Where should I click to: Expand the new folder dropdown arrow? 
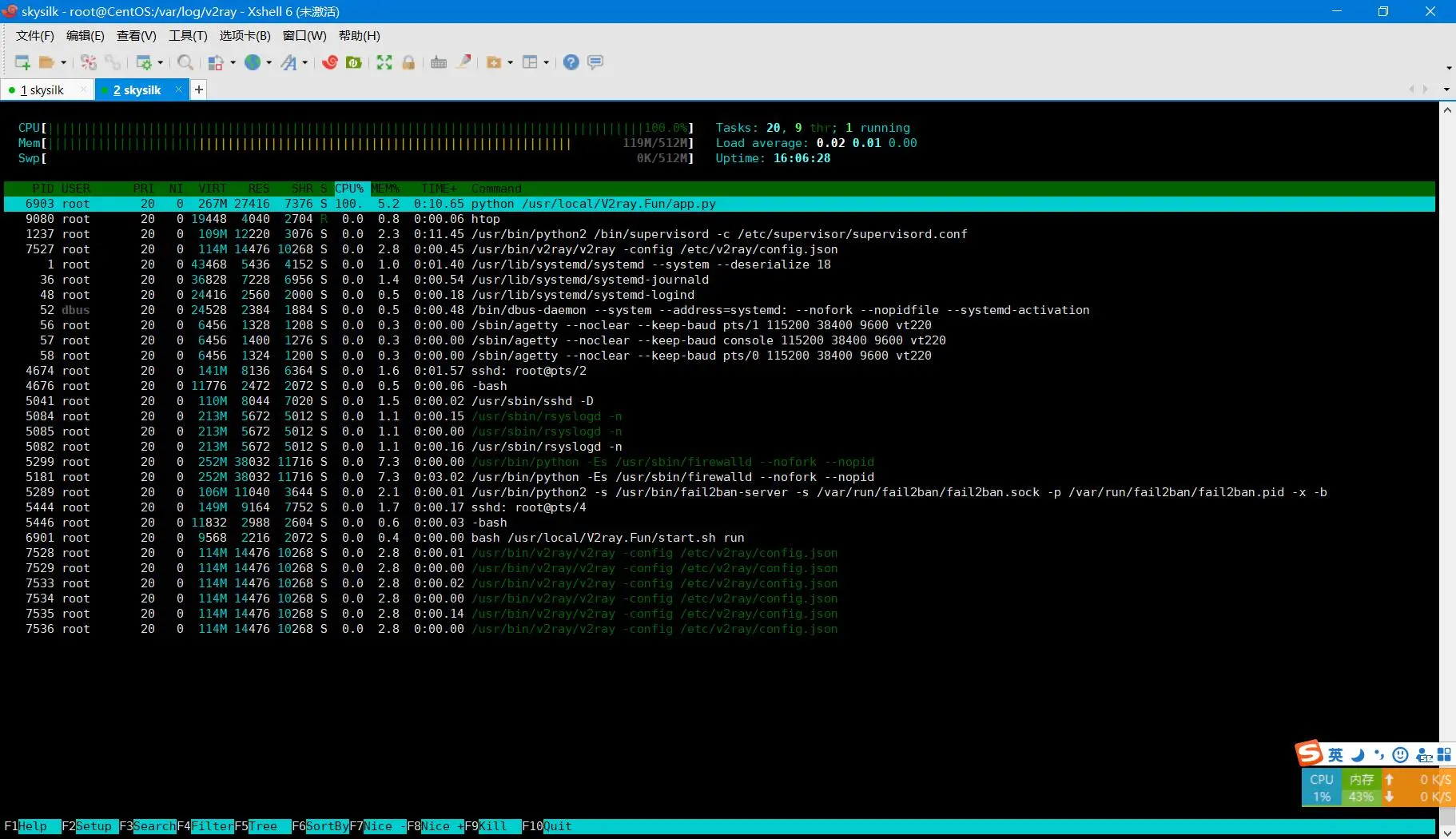click(510, 62)
